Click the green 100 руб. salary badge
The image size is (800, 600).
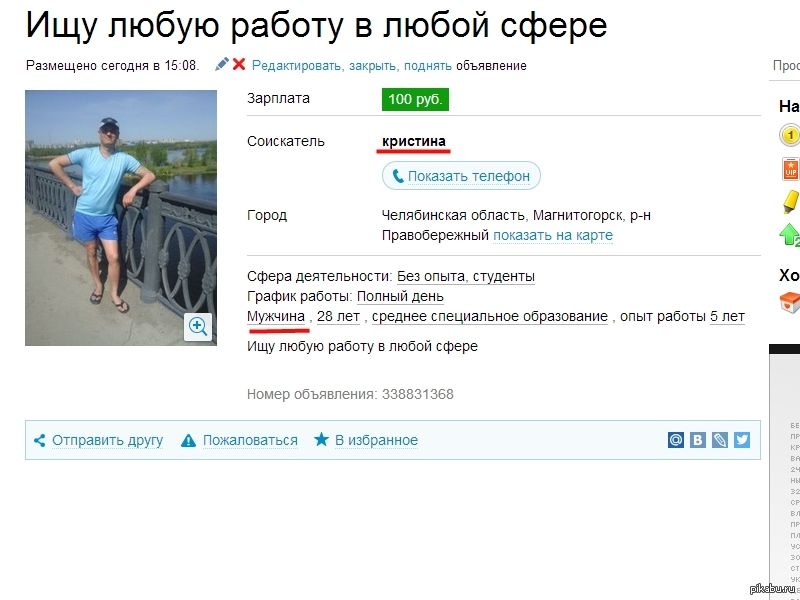tap(415, 99)
